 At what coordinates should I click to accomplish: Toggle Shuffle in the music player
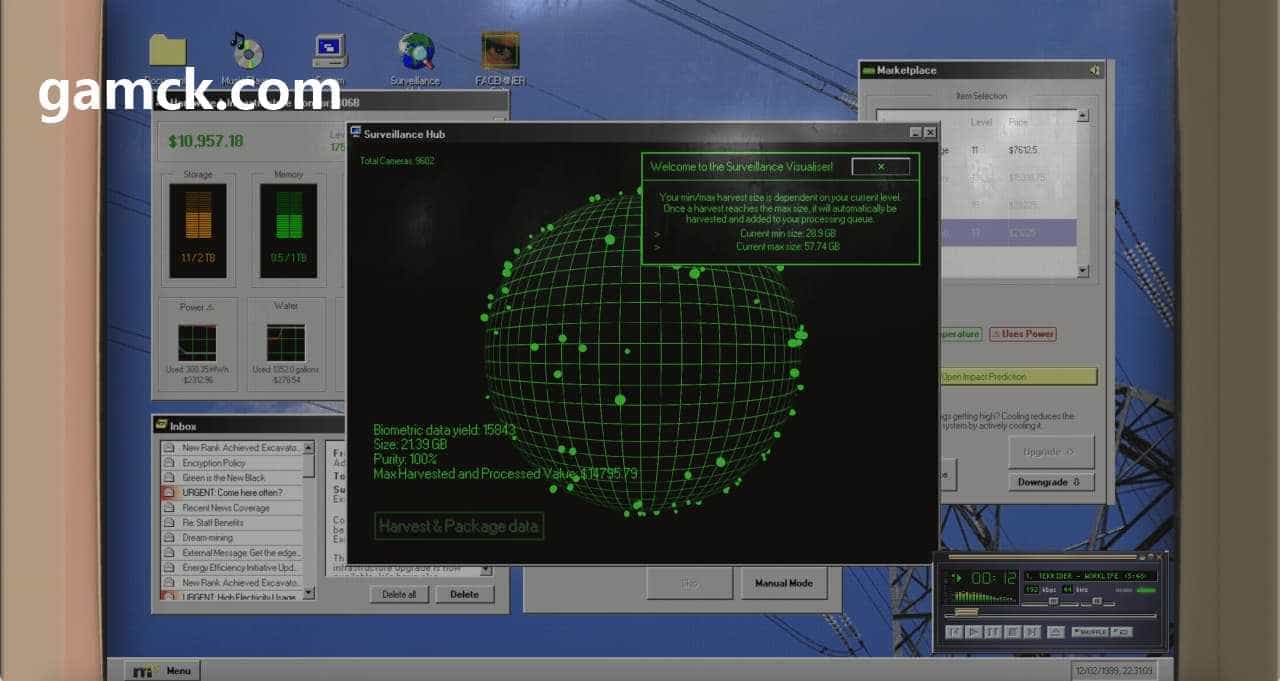pos(1090,632)
